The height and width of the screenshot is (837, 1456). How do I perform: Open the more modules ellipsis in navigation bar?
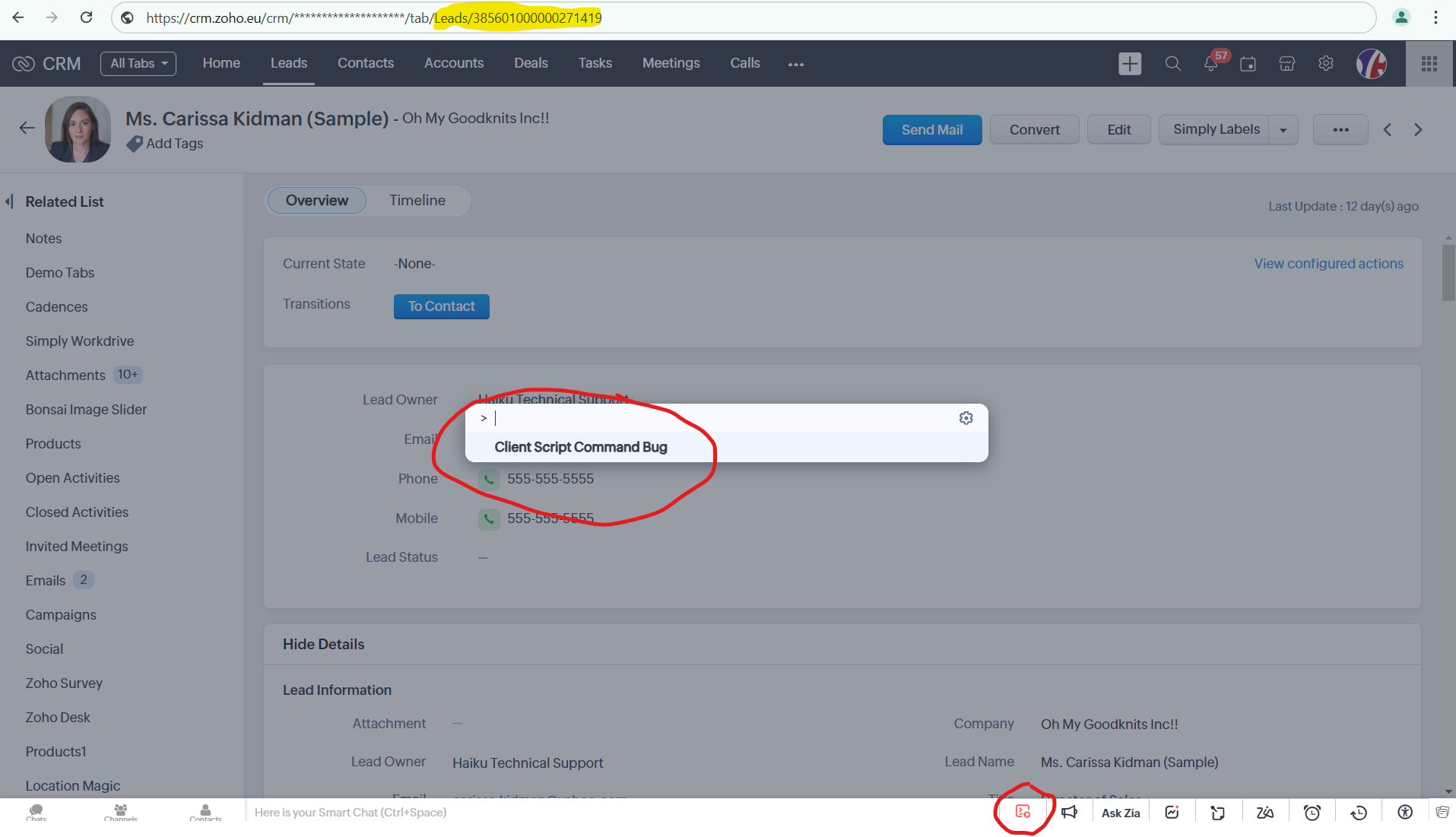pos(796,64)
